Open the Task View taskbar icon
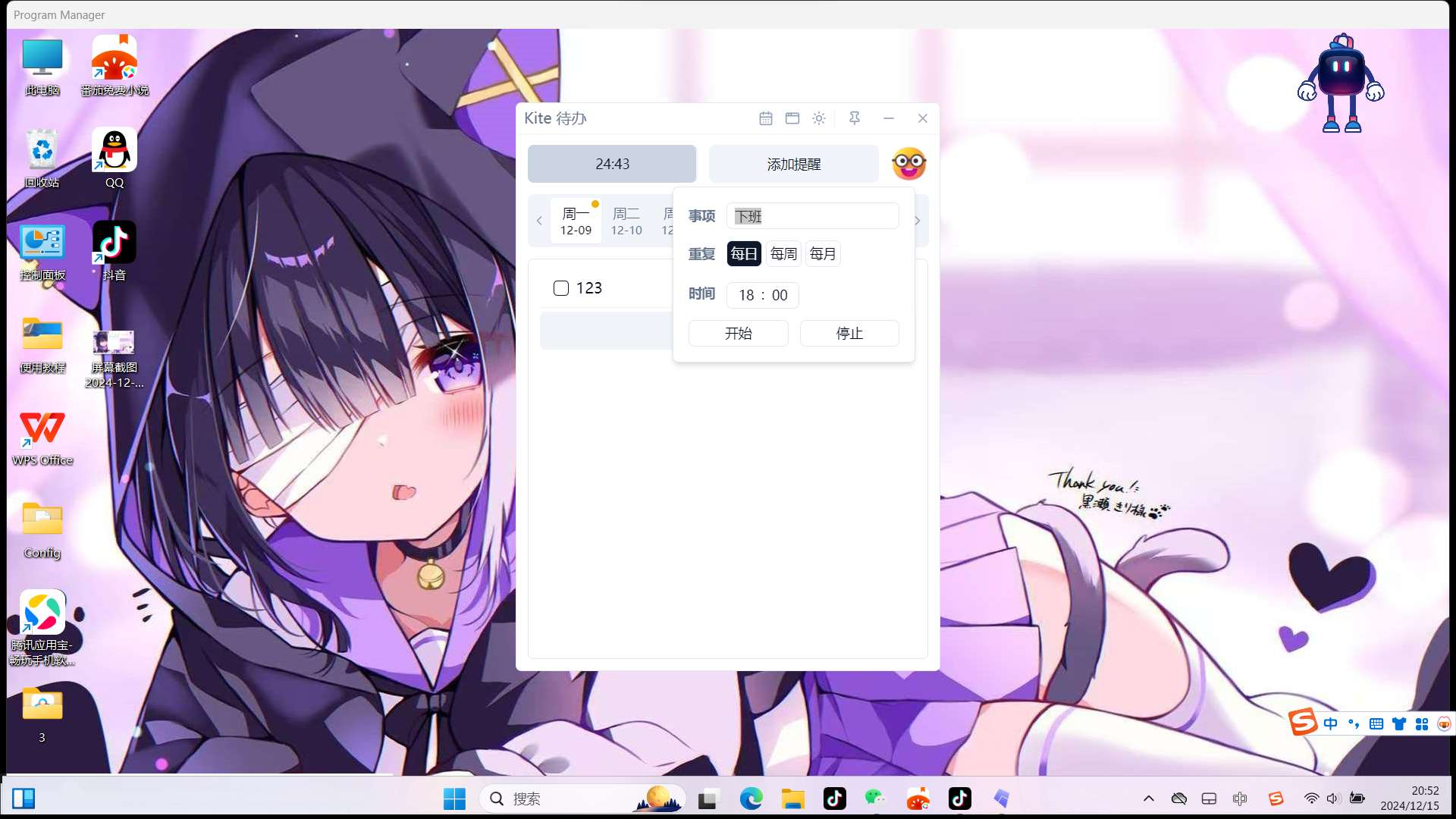The width and height of the screenshot is (1456, 819). (708, 799)
